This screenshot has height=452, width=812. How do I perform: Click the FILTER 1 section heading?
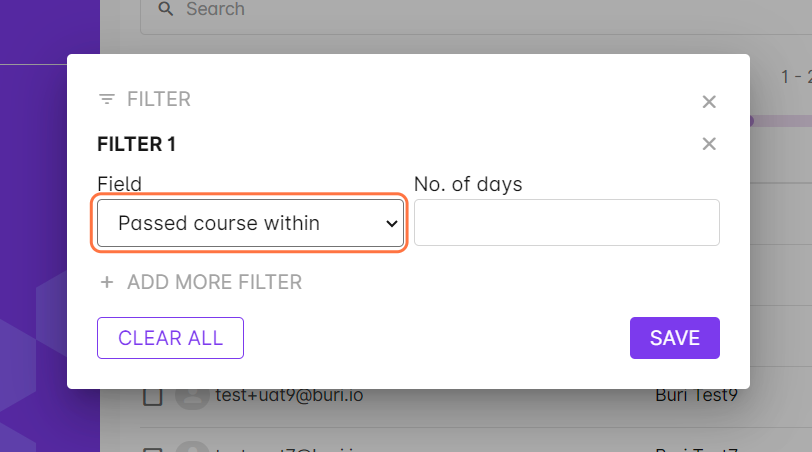[x=136, y=144]
